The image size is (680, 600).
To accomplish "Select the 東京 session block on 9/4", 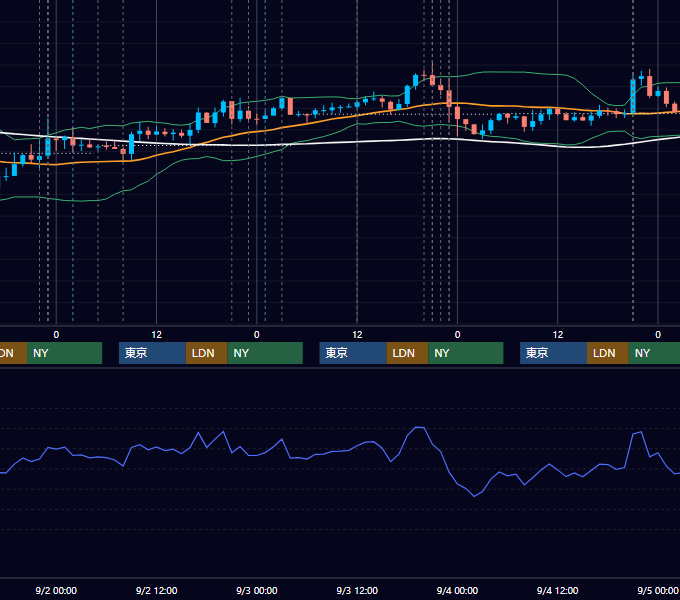I will tap(554, 353).
